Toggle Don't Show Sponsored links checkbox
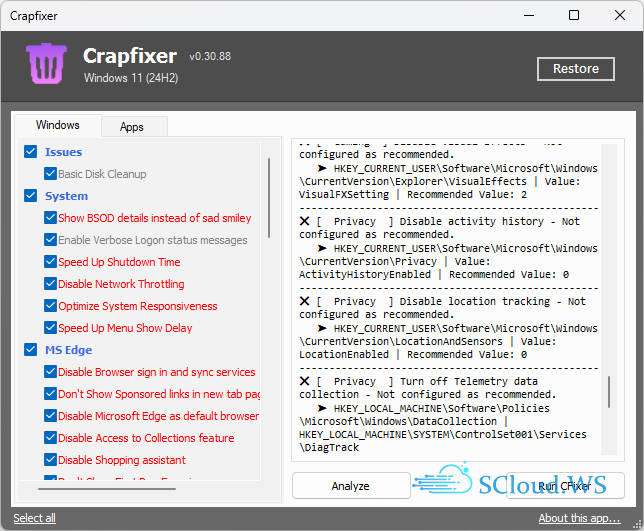 click(50, 393)
